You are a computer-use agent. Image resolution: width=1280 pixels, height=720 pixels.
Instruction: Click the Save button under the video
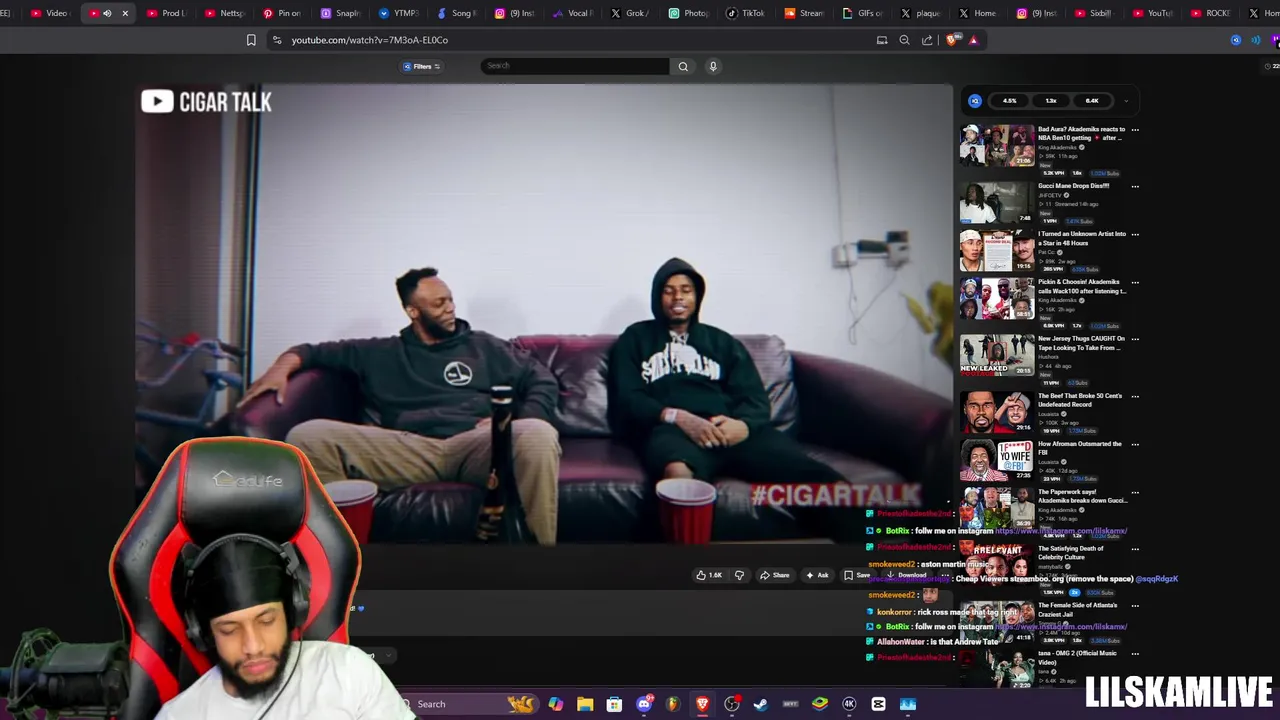coord(857,575)
